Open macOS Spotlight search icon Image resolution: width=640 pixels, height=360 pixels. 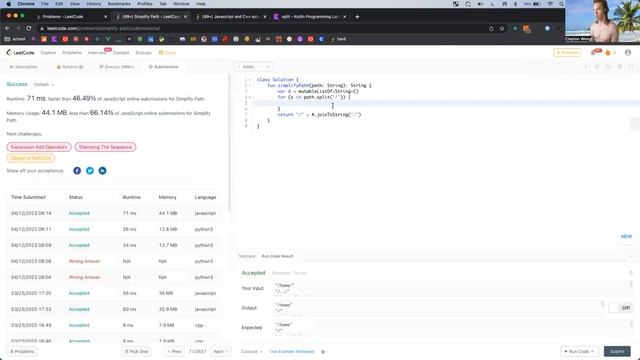click(561, 4)
